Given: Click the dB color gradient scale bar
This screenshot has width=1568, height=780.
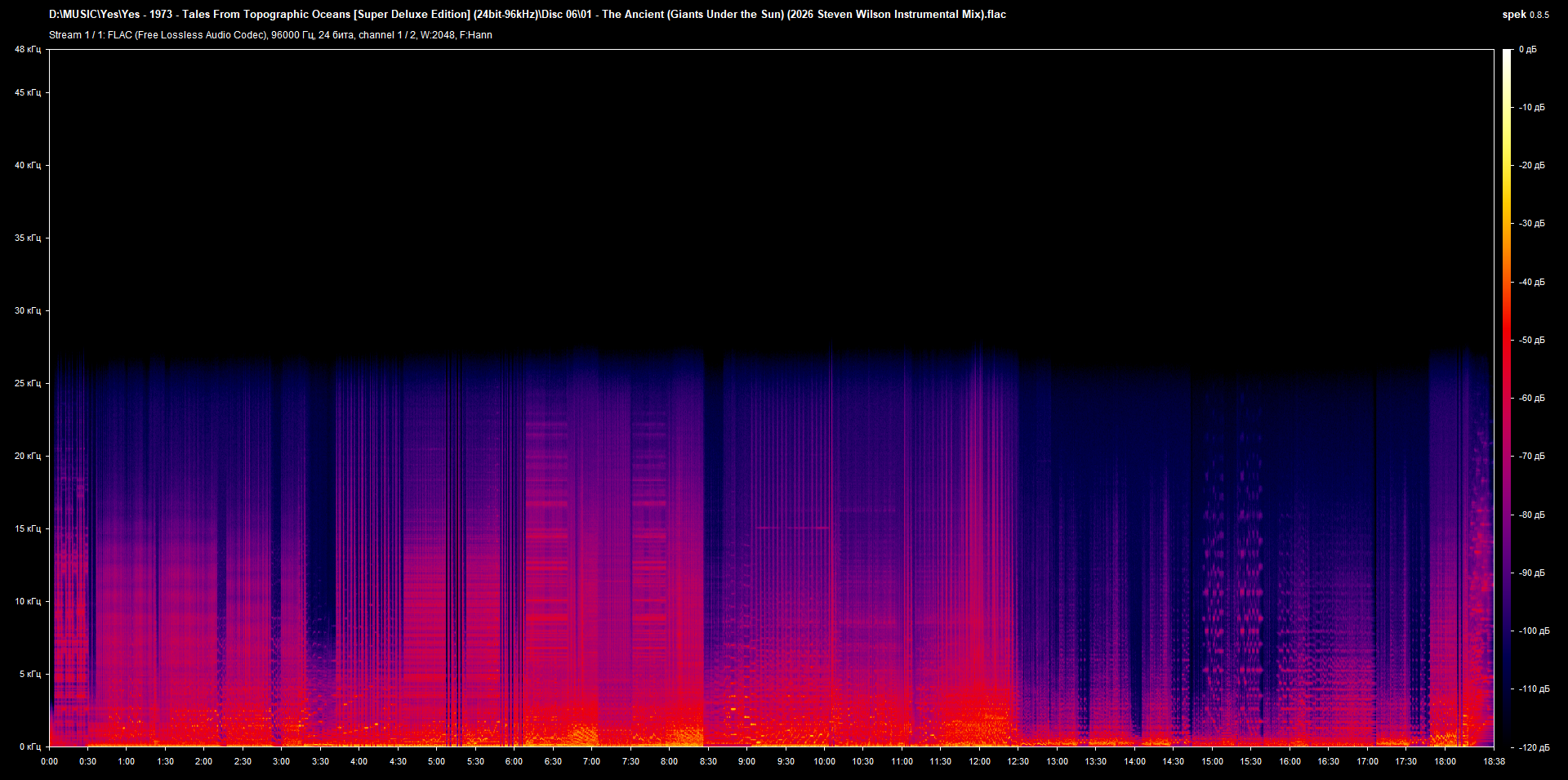Looking at the screenshot, I should click(x=1508, y=398).
